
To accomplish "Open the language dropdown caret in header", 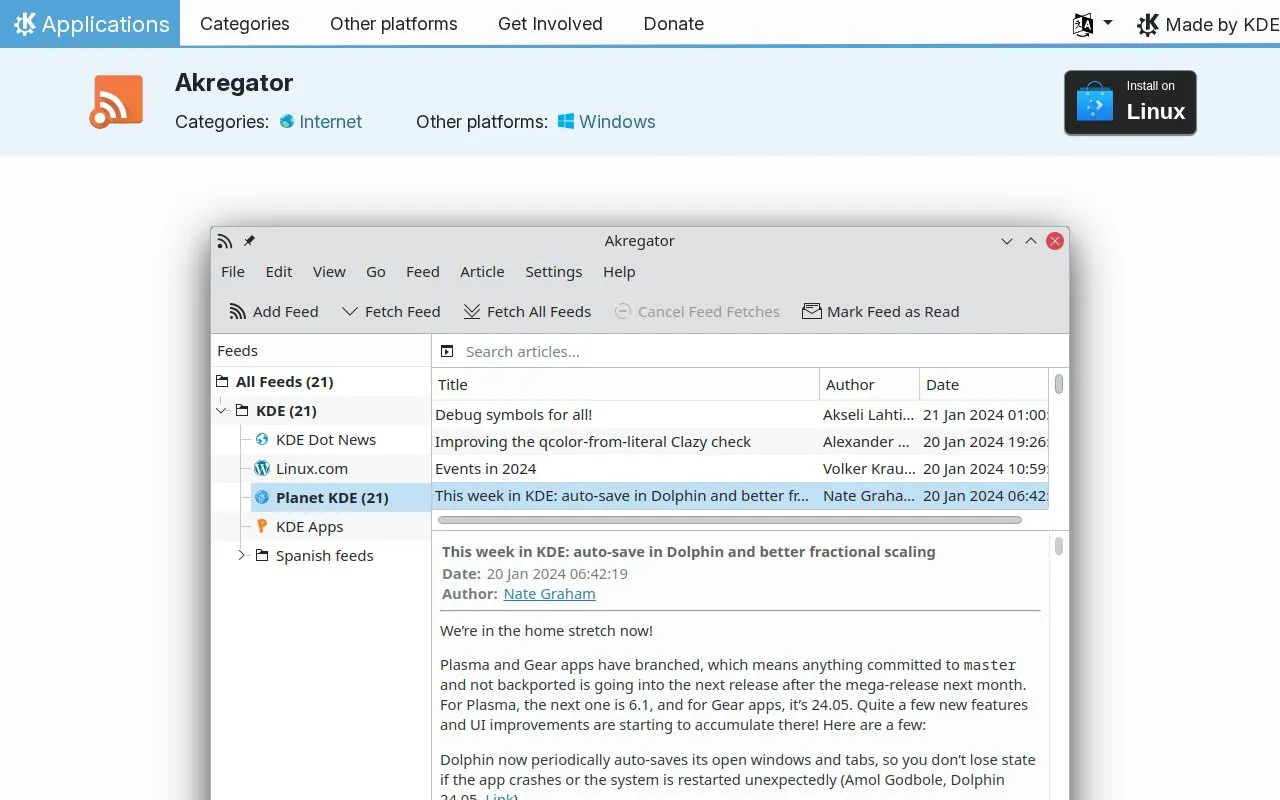I will click(1108, 23).
